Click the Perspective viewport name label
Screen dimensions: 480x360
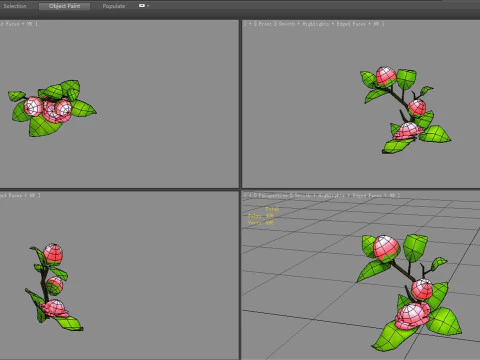pos(272,196)
